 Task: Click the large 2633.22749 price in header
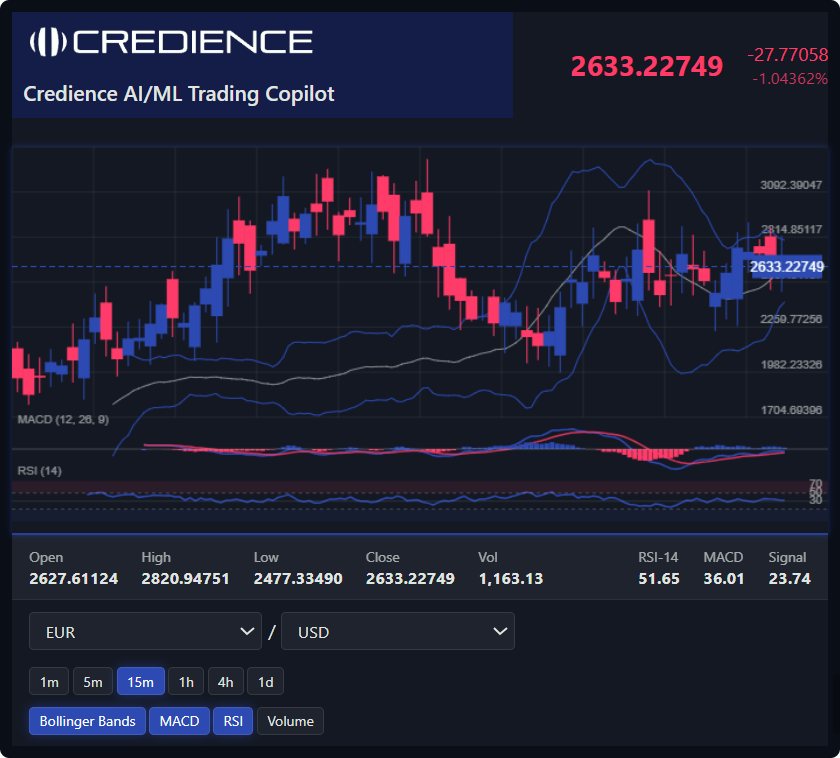(x=646, y=67)
